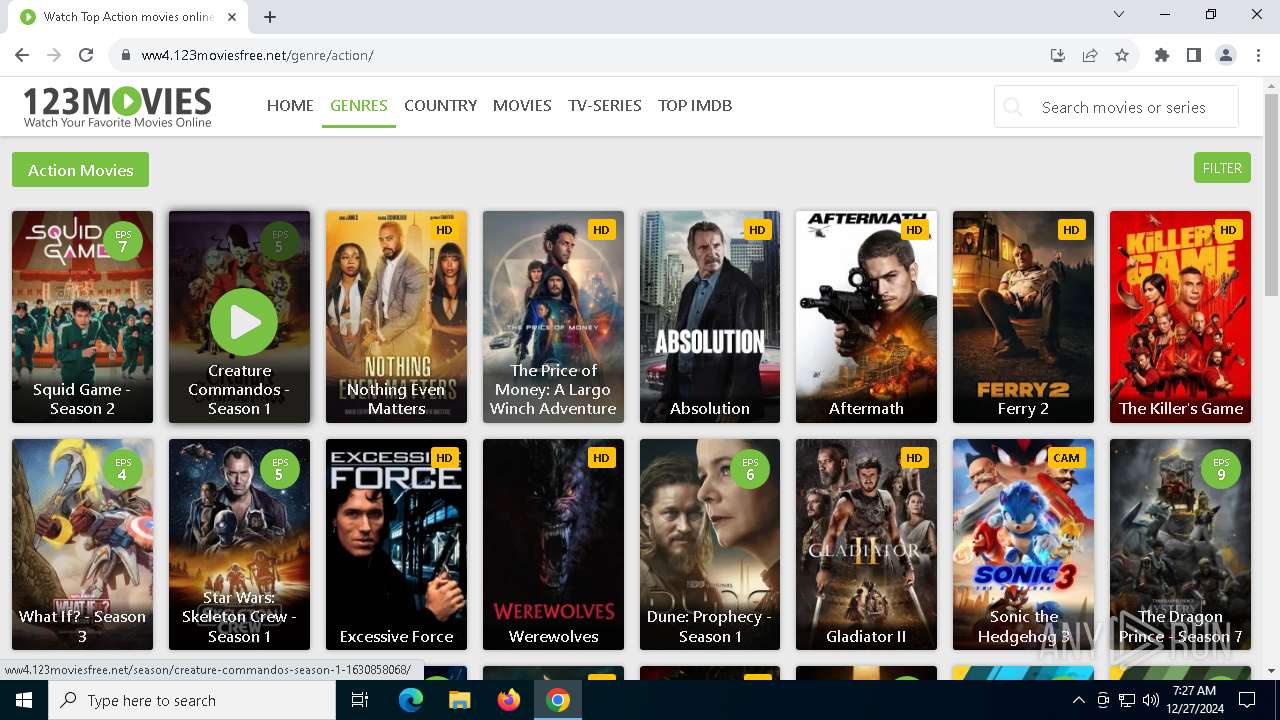Open Star Wars Skeleton Crew poster
This screenshot has height=720, width=1280.
point(239,545)
